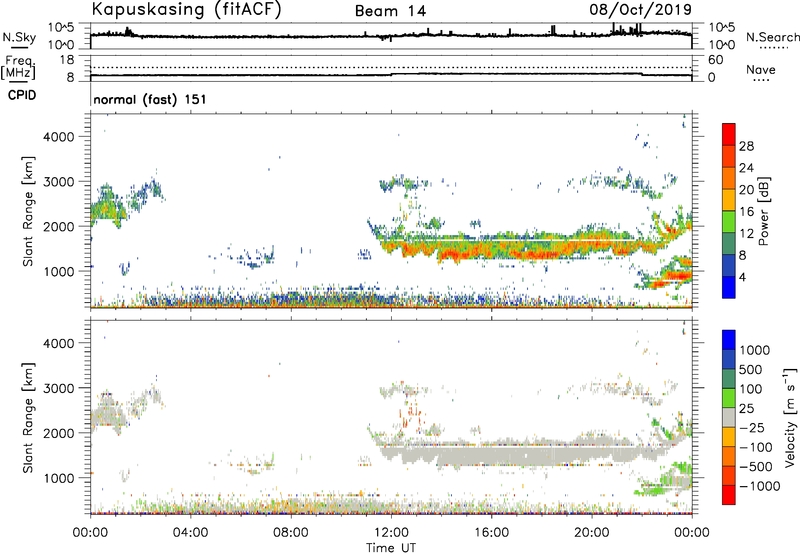800x554 pixels.
Task: Select the yellow 16–20 dB power colorbar segment
Action: [729, 199]
